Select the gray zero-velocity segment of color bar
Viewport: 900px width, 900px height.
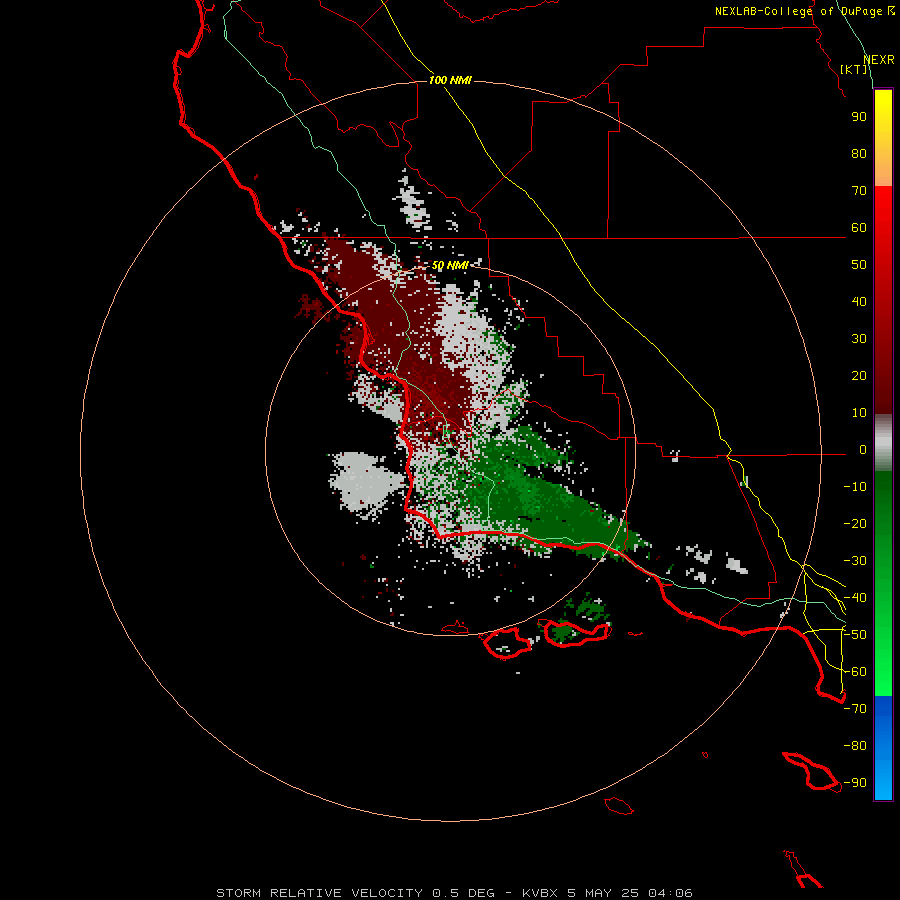(x=883, y=443)
